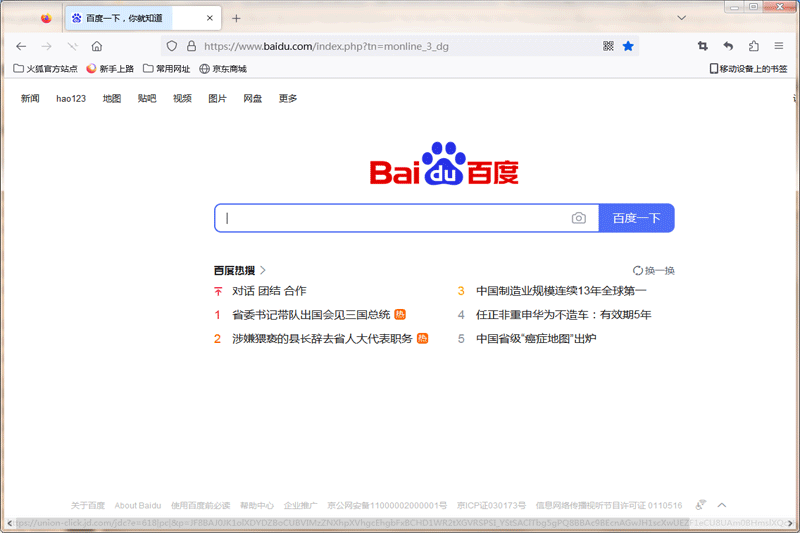The height and width of the screenshot is (533, 800).
Task: Expand 百度热搜 with the arrow
Action: click(263, 271)
